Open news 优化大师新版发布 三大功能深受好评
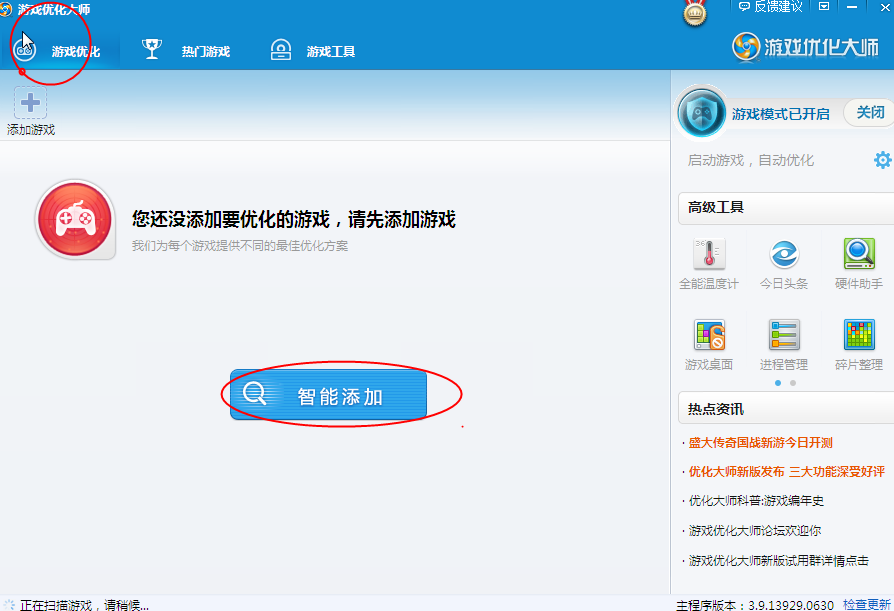The height and width of the screenshot is (611, 894). pos(787,472)
